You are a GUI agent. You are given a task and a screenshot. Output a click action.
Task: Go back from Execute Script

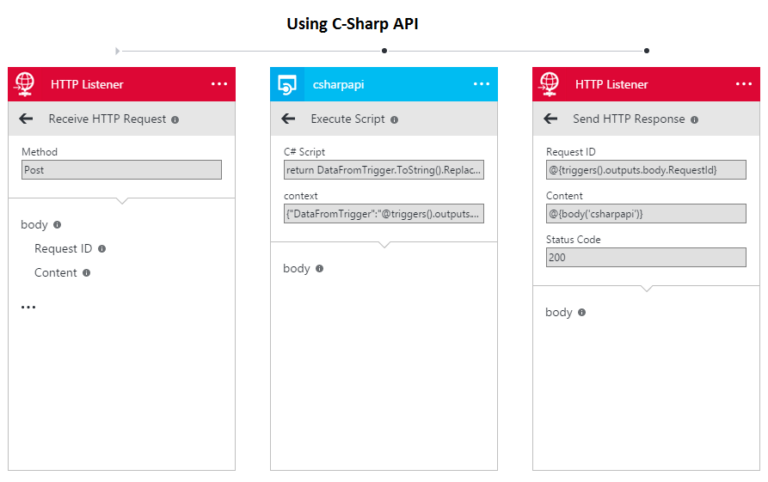coord(288,119)
